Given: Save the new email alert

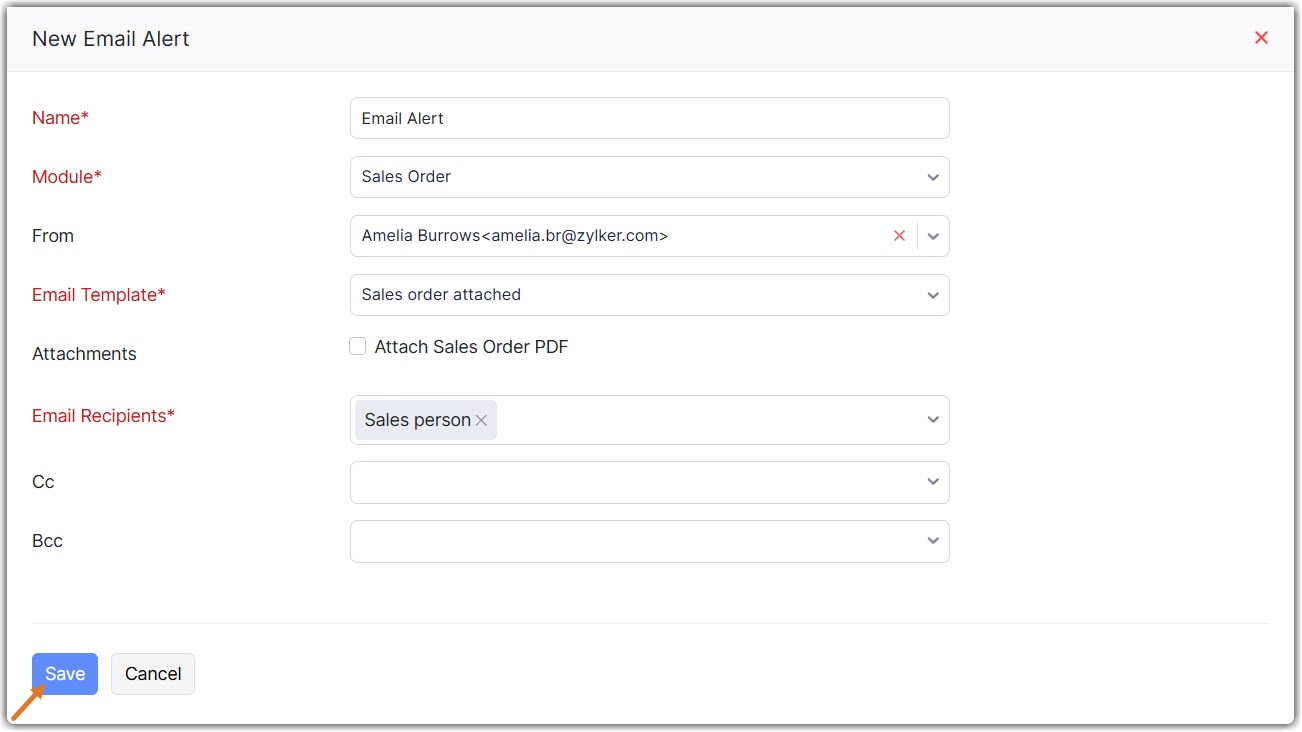Looking at the screenshot, I should [x=65, y=674].
